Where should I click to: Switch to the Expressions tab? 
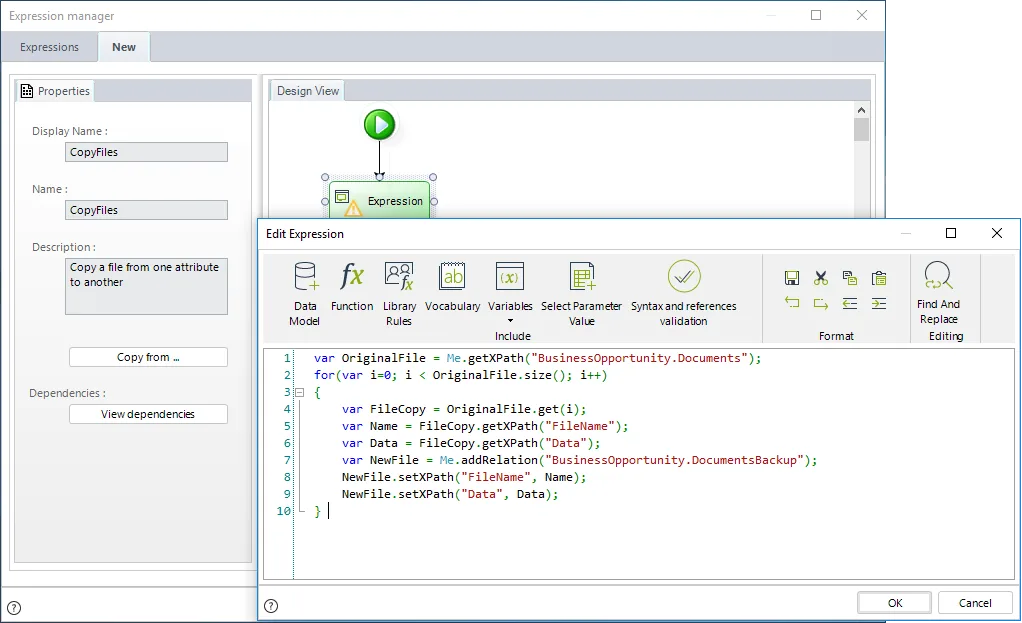[x=50, y=47]
